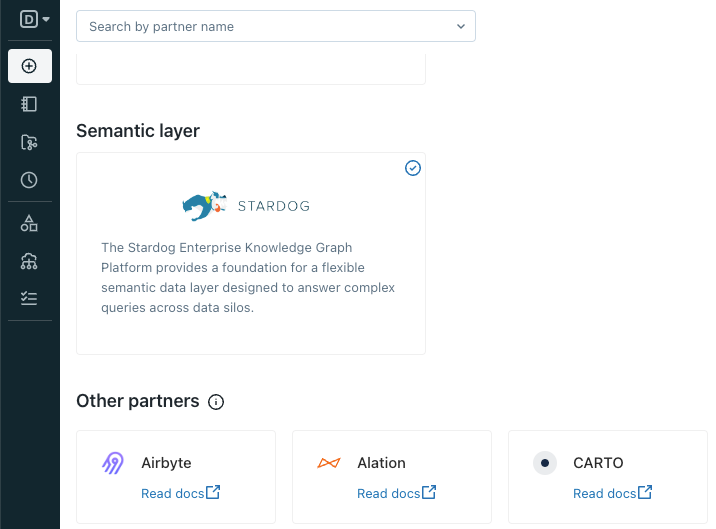Open Recents clock icon in sidebar

(x=29, y=180)
